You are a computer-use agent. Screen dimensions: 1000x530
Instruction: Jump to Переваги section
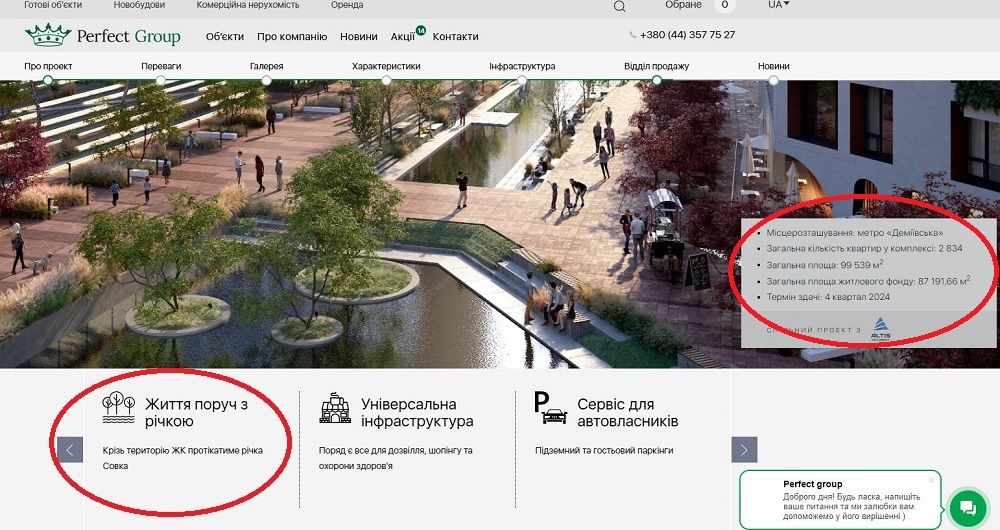click(x=161, y=66)
